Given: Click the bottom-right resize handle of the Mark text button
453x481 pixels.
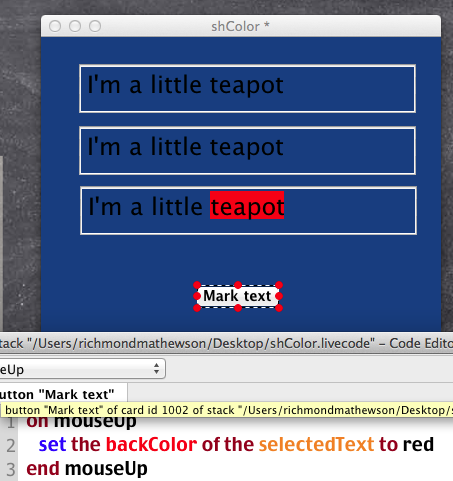Looking at the screenshot, I should tap(279, 308).
